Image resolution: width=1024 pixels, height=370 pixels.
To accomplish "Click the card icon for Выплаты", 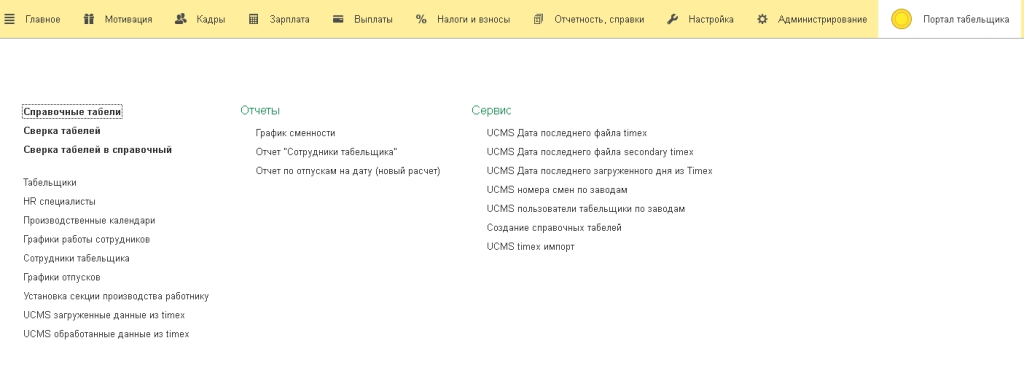I will [x=338, y=19].
